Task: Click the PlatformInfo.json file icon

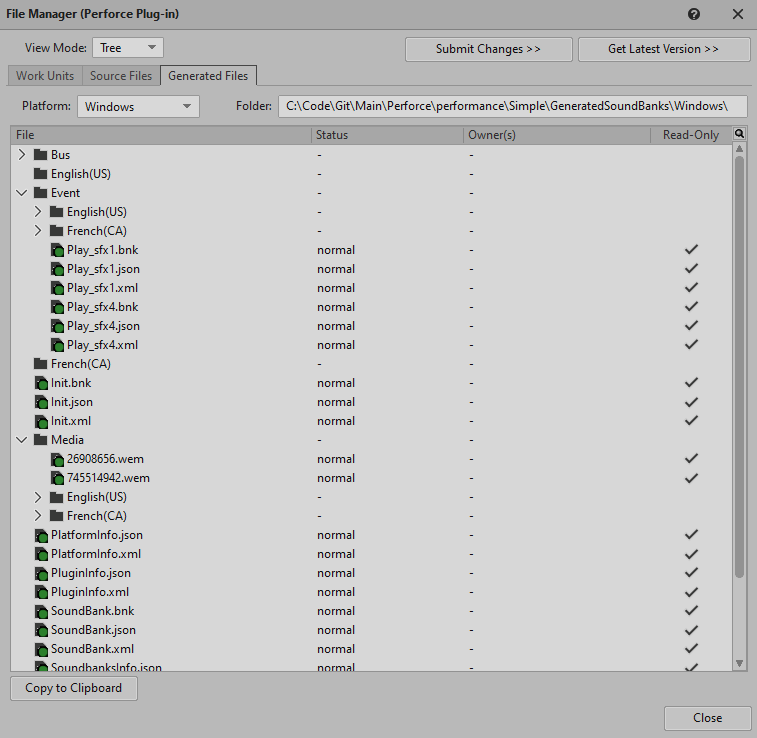Action: click(41, 535)
